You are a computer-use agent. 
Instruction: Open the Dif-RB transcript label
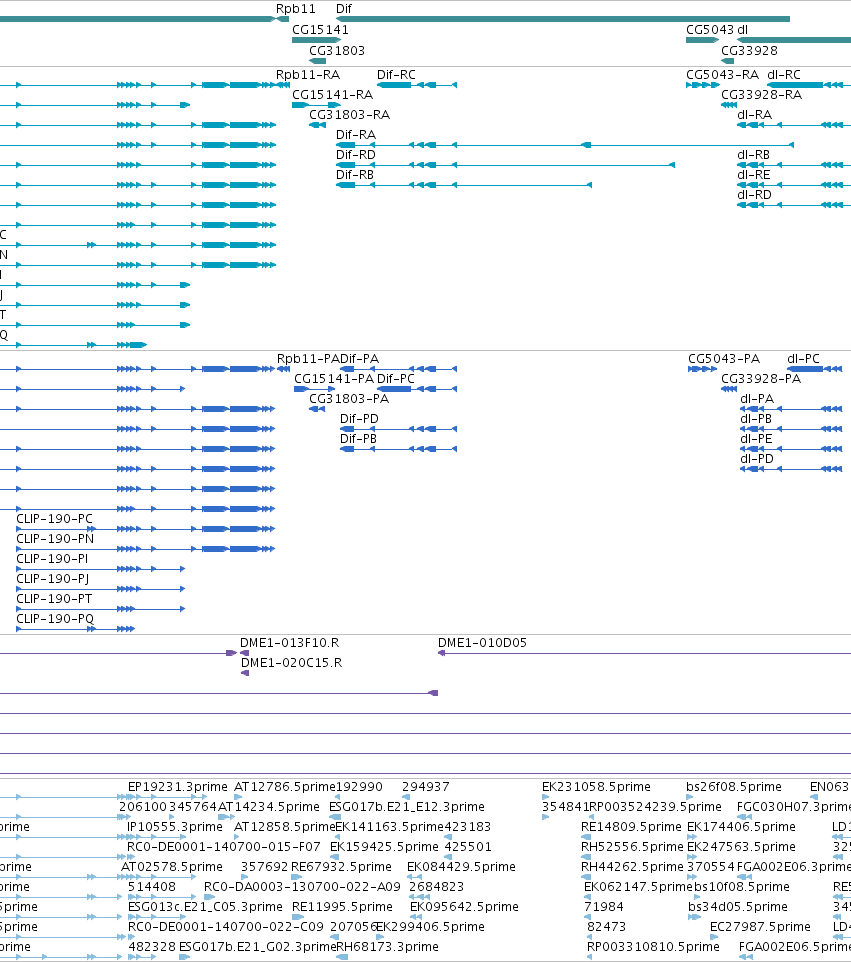[355, 175]
